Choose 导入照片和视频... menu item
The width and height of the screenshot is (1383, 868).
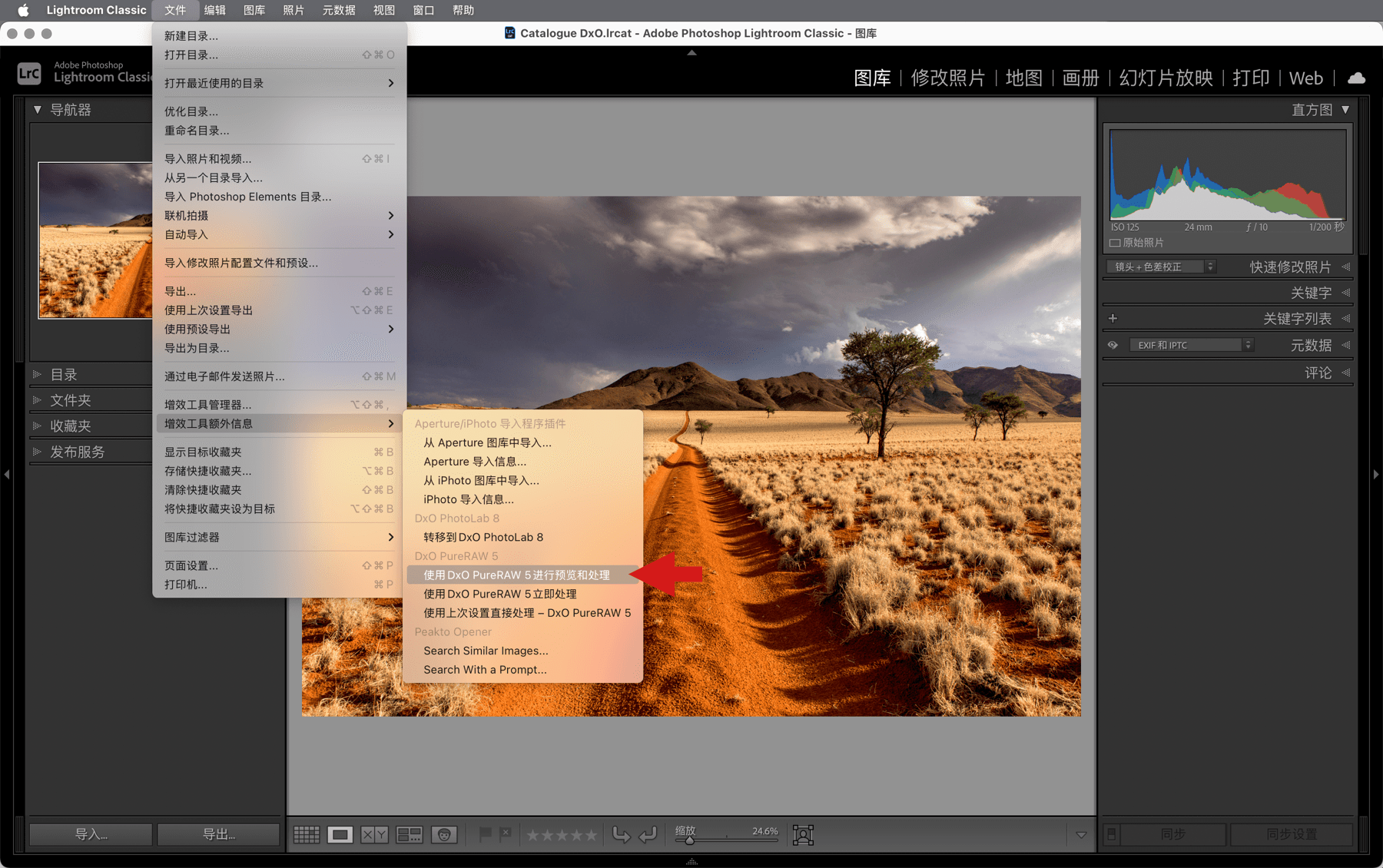coord(279,158)
